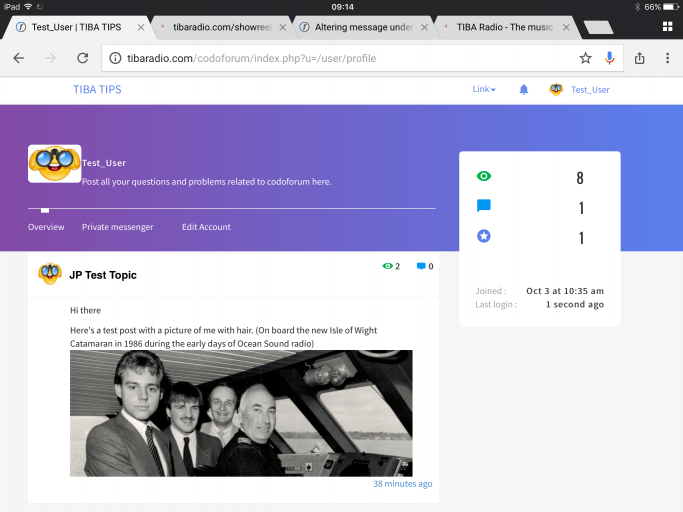Select the Edit Account tab

point(206,227)
